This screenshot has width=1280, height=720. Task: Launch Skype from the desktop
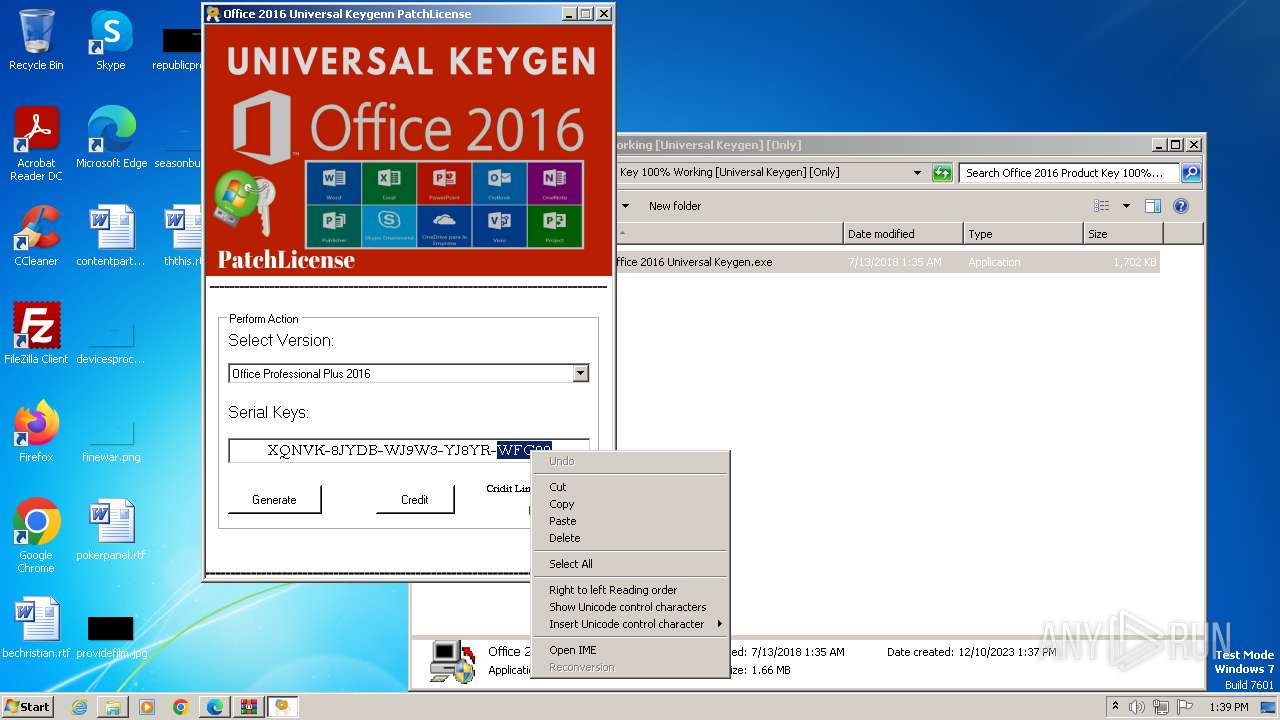[x=111, y=40]
